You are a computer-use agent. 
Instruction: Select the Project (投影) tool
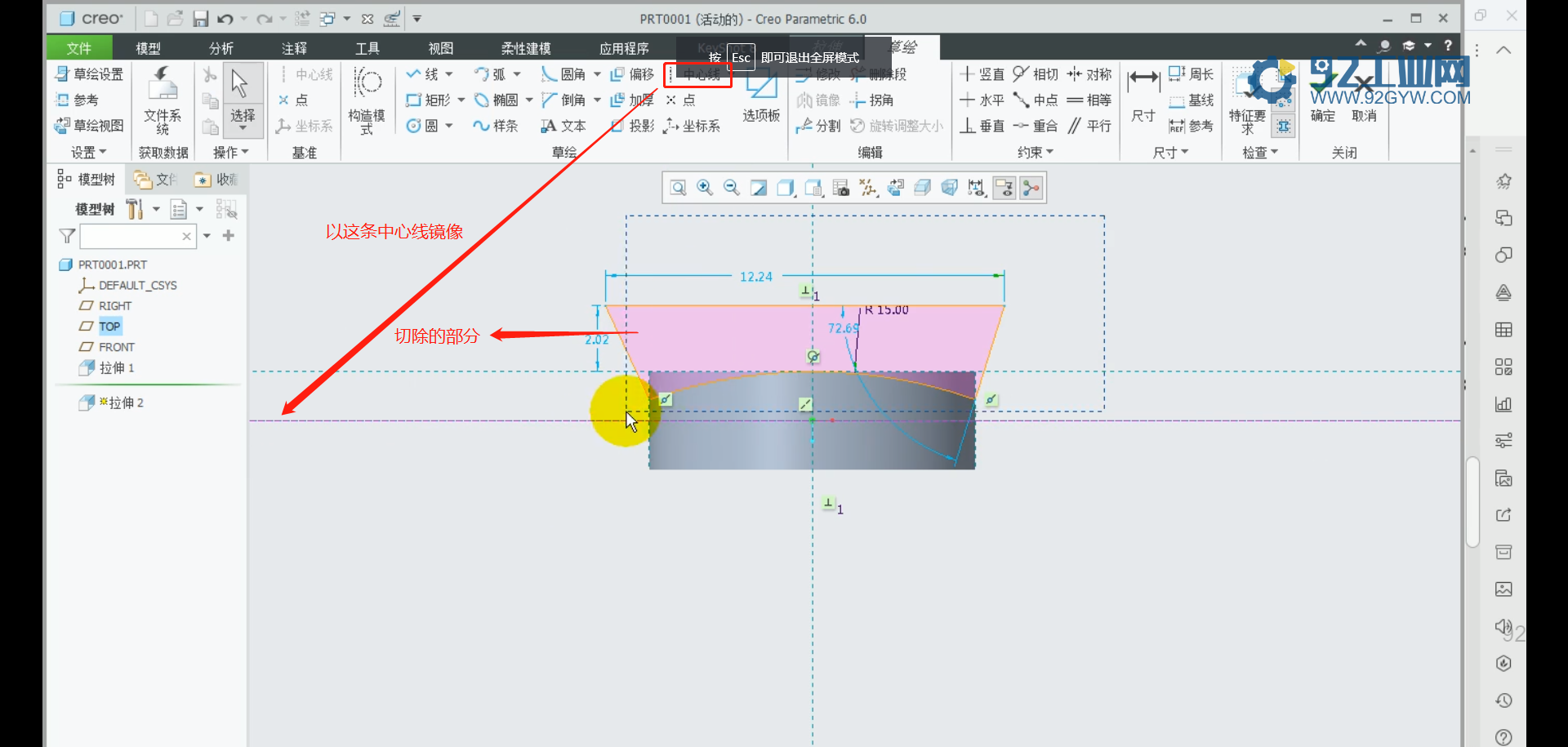(x=632, y=126)
